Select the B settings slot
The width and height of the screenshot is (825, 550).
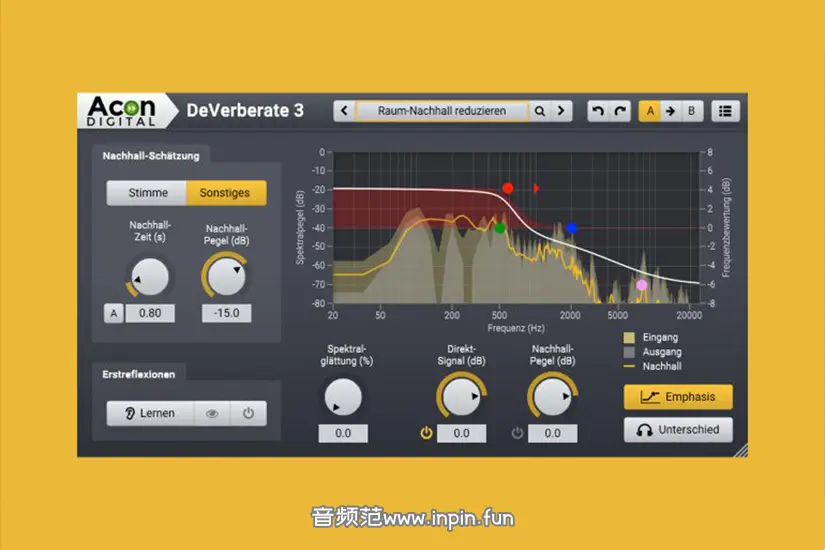click(692, 111)
